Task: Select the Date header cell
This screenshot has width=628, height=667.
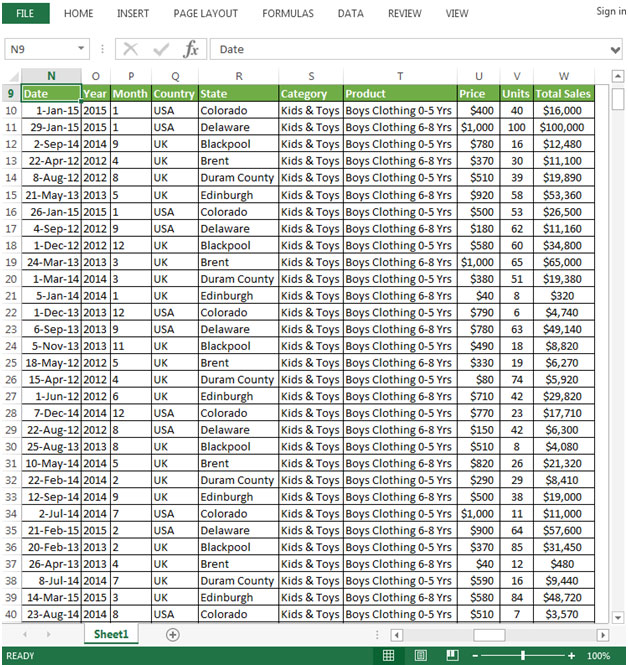Action: pos(51,94)
